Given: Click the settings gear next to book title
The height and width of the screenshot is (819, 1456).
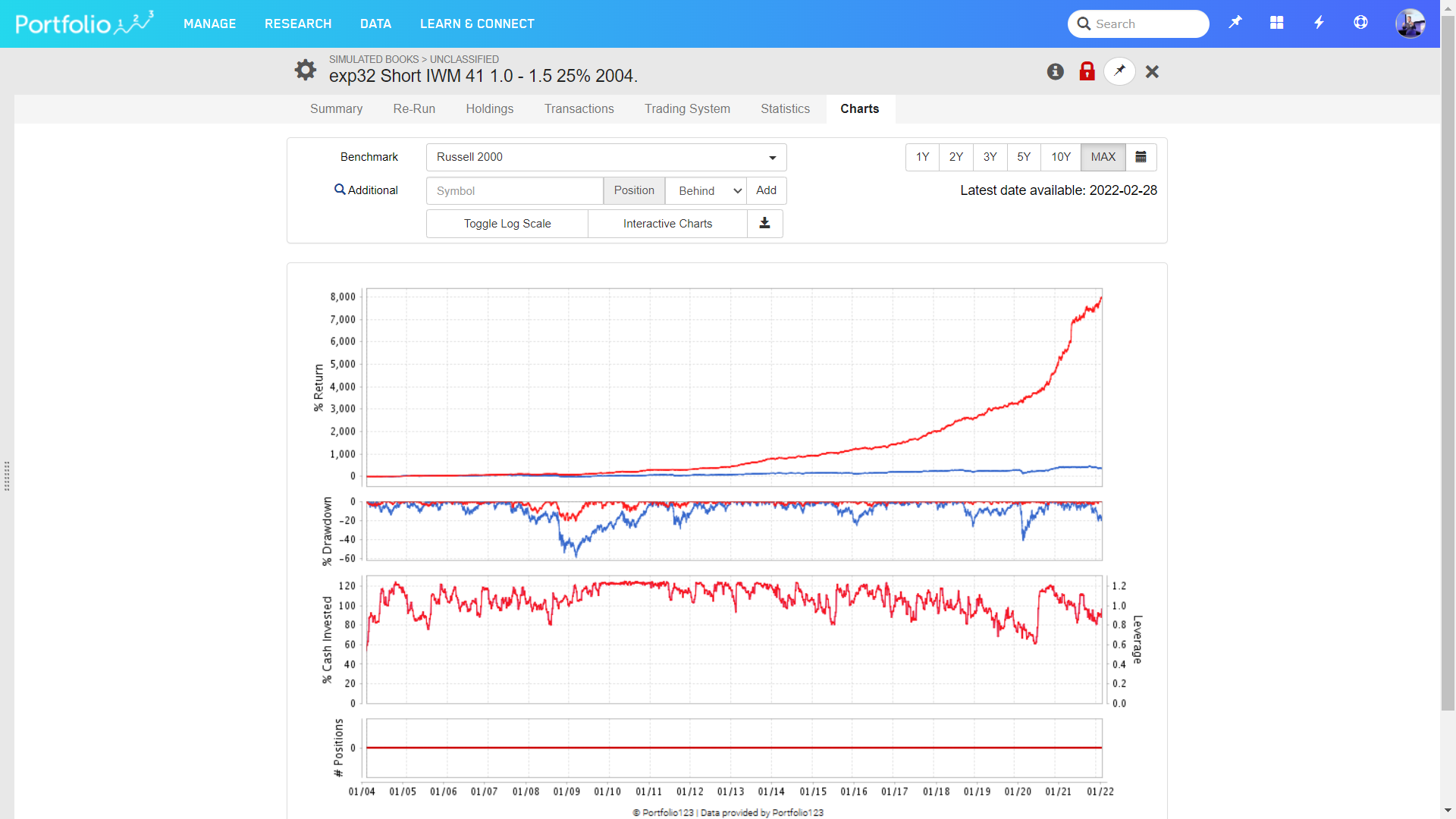Looking at the screenshot, I should (x=305, y=70).
